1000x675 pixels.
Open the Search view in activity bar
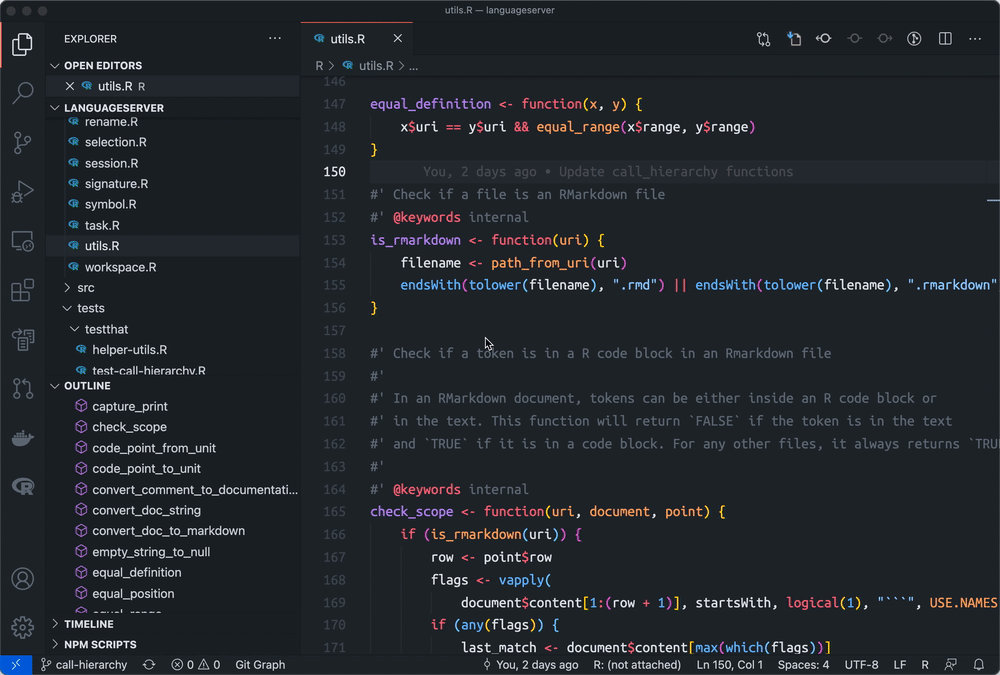(x=22, y=93)
